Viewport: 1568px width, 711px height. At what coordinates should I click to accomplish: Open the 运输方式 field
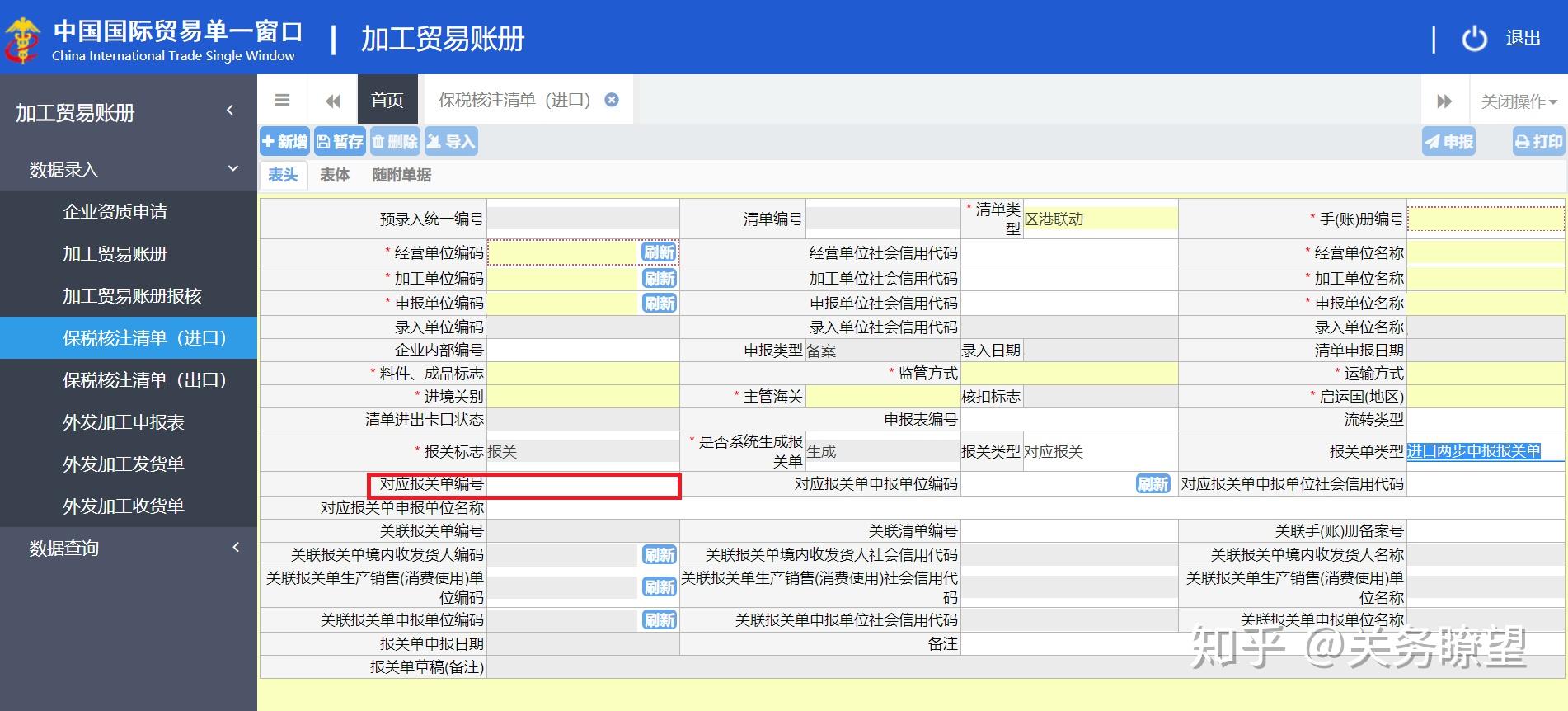tap(1486, 373)
